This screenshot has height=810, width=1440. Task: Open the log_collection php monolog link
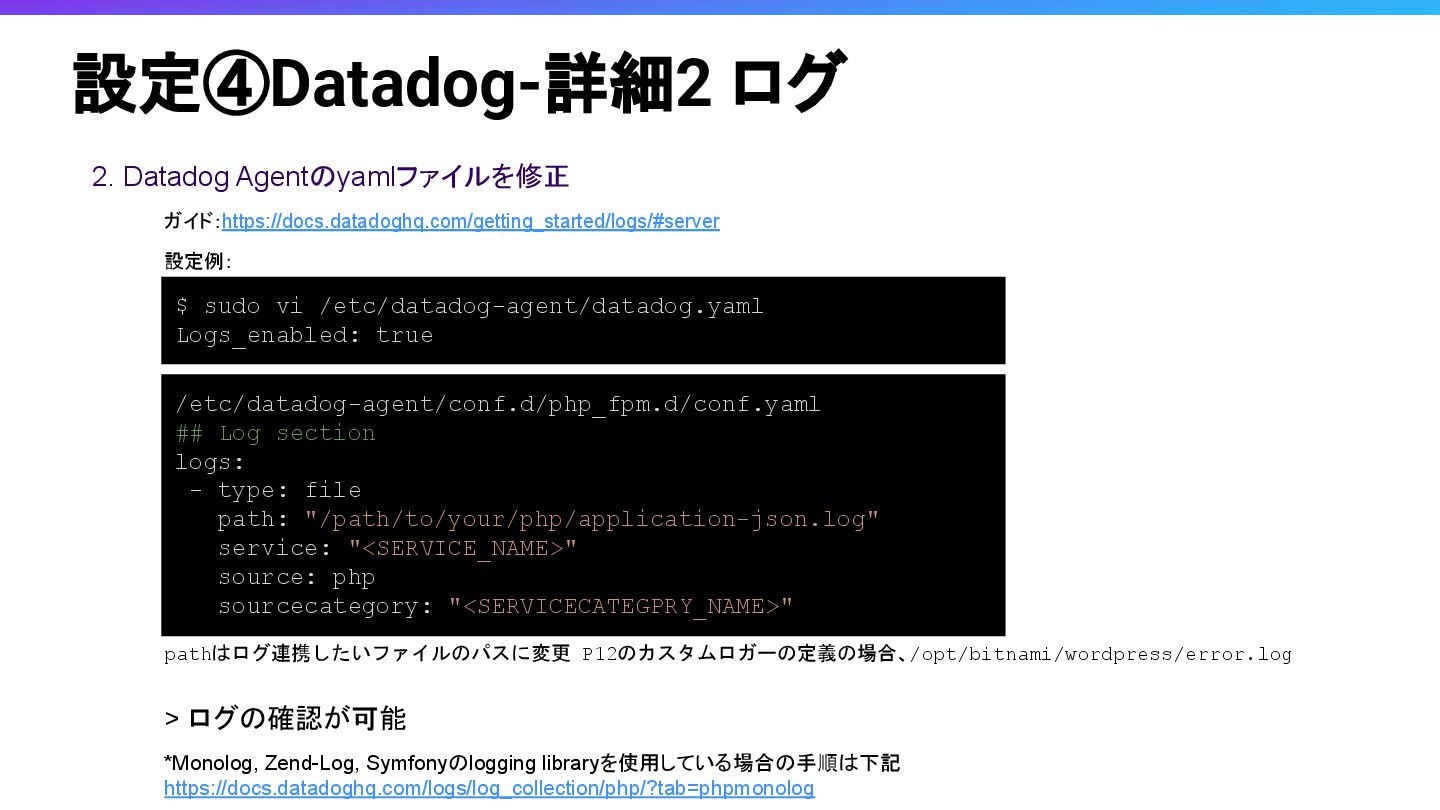pyautogui.click(x=489, y=788)
